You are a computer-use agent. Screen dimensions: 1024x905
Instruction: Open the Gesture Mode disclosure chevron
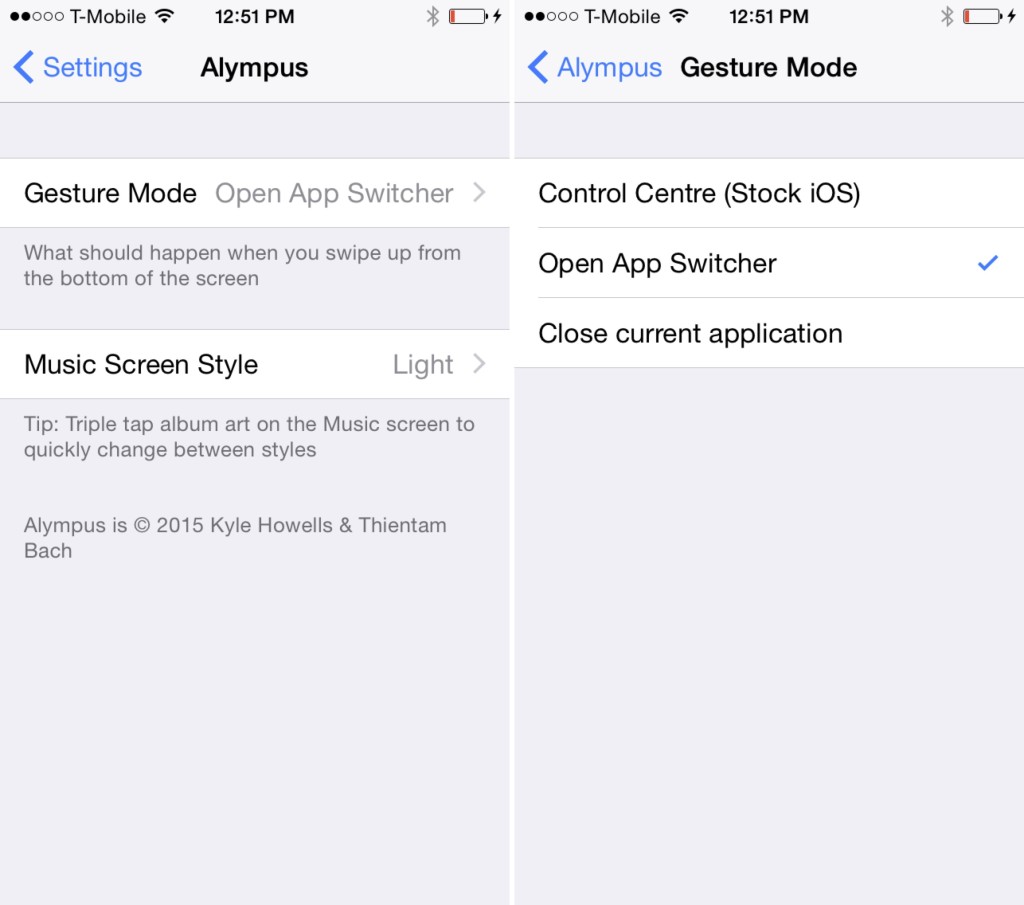(x=479, y=193)
